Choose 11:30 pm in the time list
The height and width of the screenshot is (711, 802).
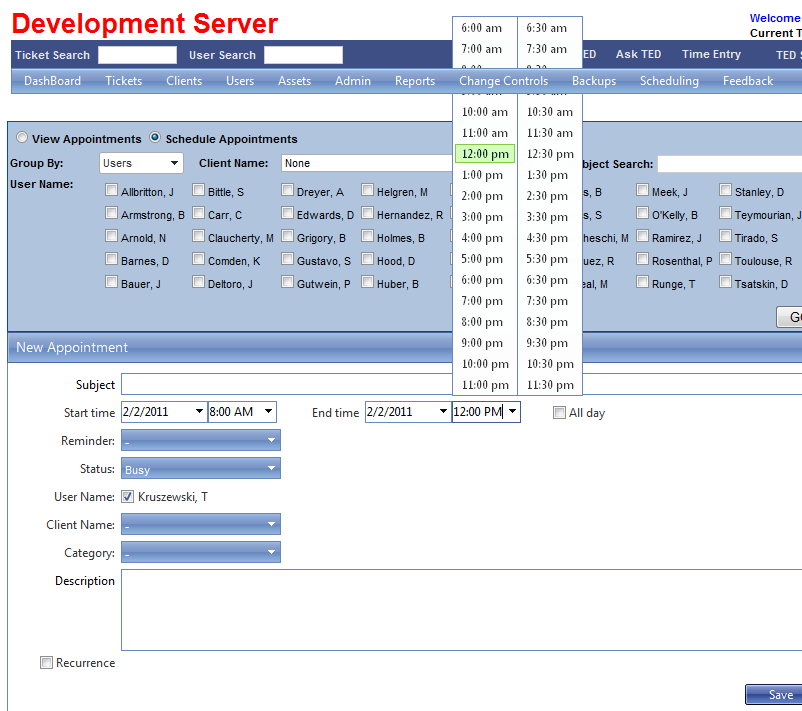point(550,385)
